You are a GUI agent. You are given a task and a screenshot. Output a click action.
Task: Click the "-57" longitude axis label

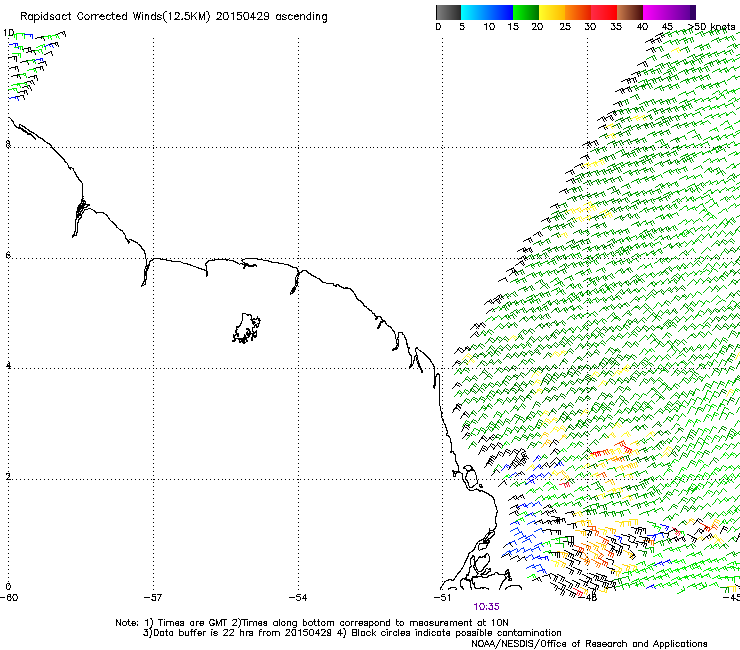(x=153, y=598)
